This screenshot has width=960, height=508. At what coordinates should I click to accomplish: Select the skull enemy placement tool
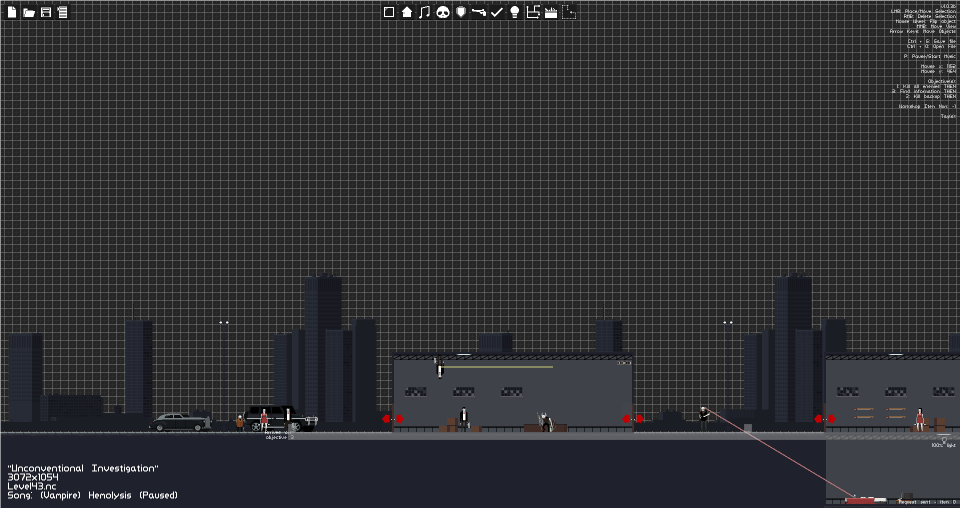(443, 12)
